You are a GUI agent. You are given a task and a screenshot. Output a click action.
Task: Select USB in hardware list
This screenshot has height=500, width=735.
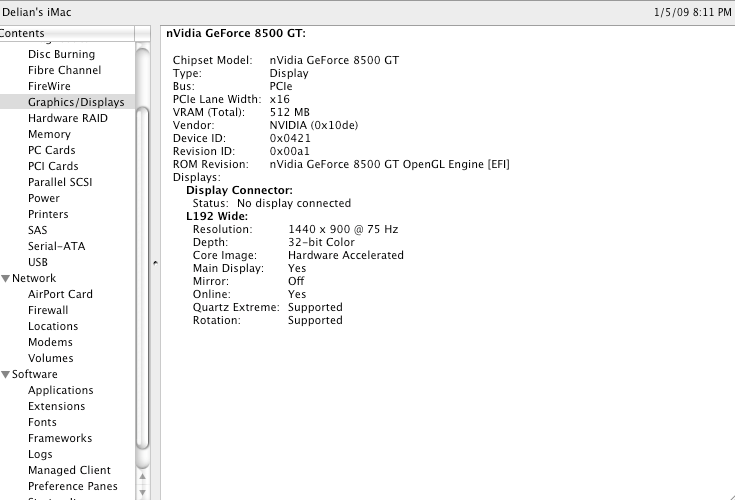[38, 262]
